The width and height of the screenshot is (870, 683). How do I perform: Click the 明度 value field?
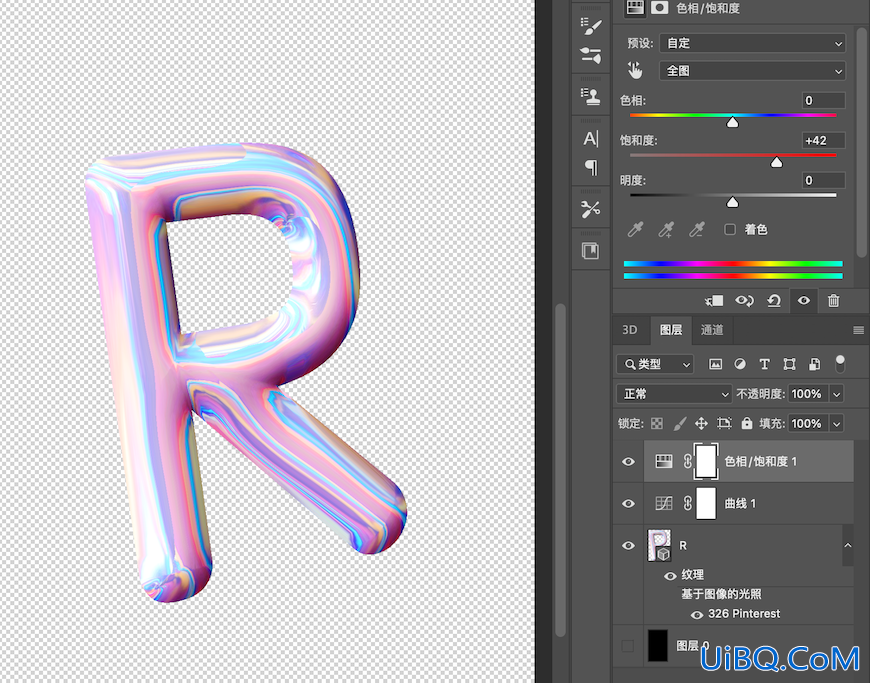click(x=823, y=180)
